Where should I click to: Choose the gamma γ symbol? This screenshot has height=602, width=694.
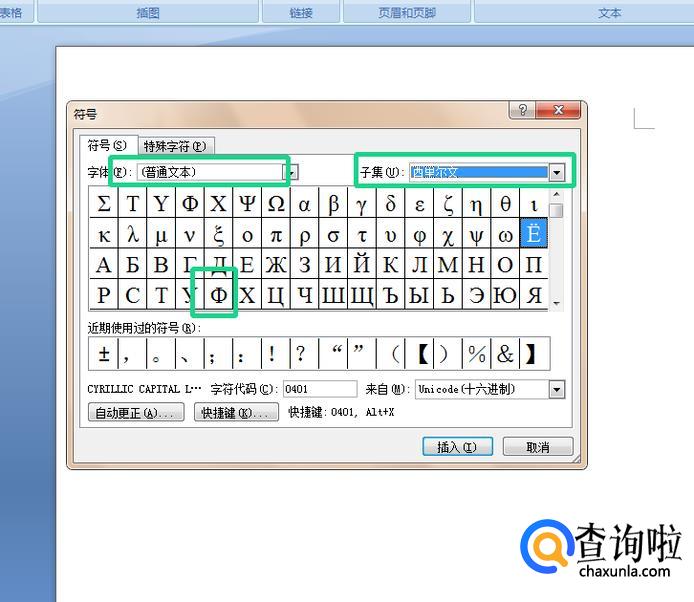362,203
